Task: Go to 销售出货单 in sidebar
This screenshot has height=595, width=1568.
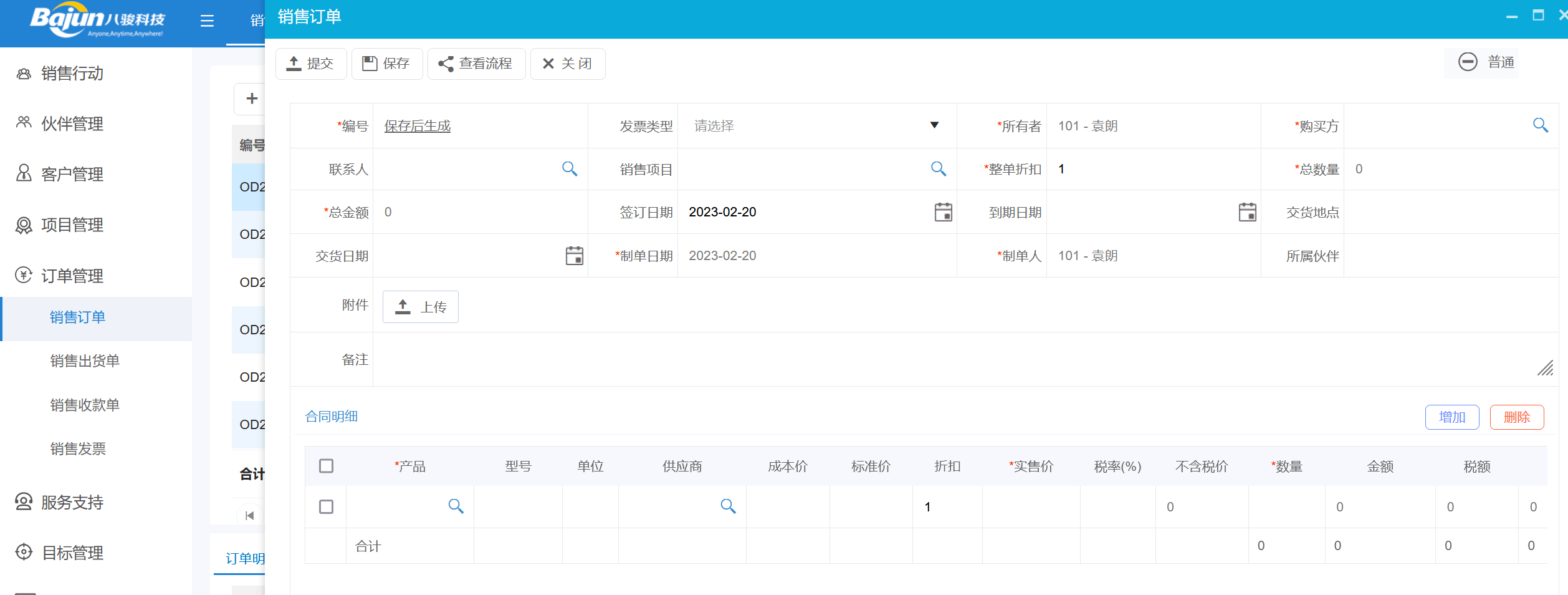Action: (x=85, y=360)
